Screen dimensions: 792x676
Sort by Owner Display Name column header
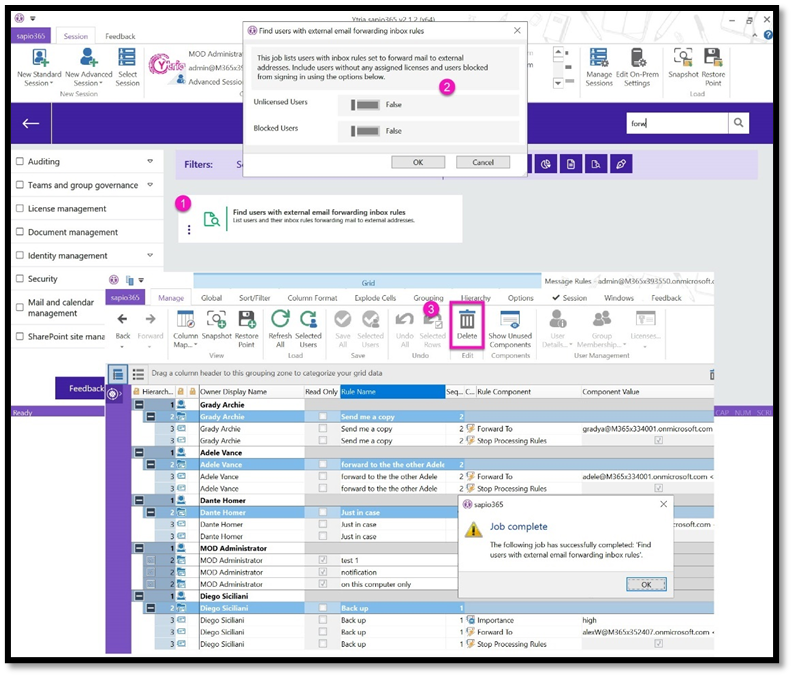pos(252,392)
